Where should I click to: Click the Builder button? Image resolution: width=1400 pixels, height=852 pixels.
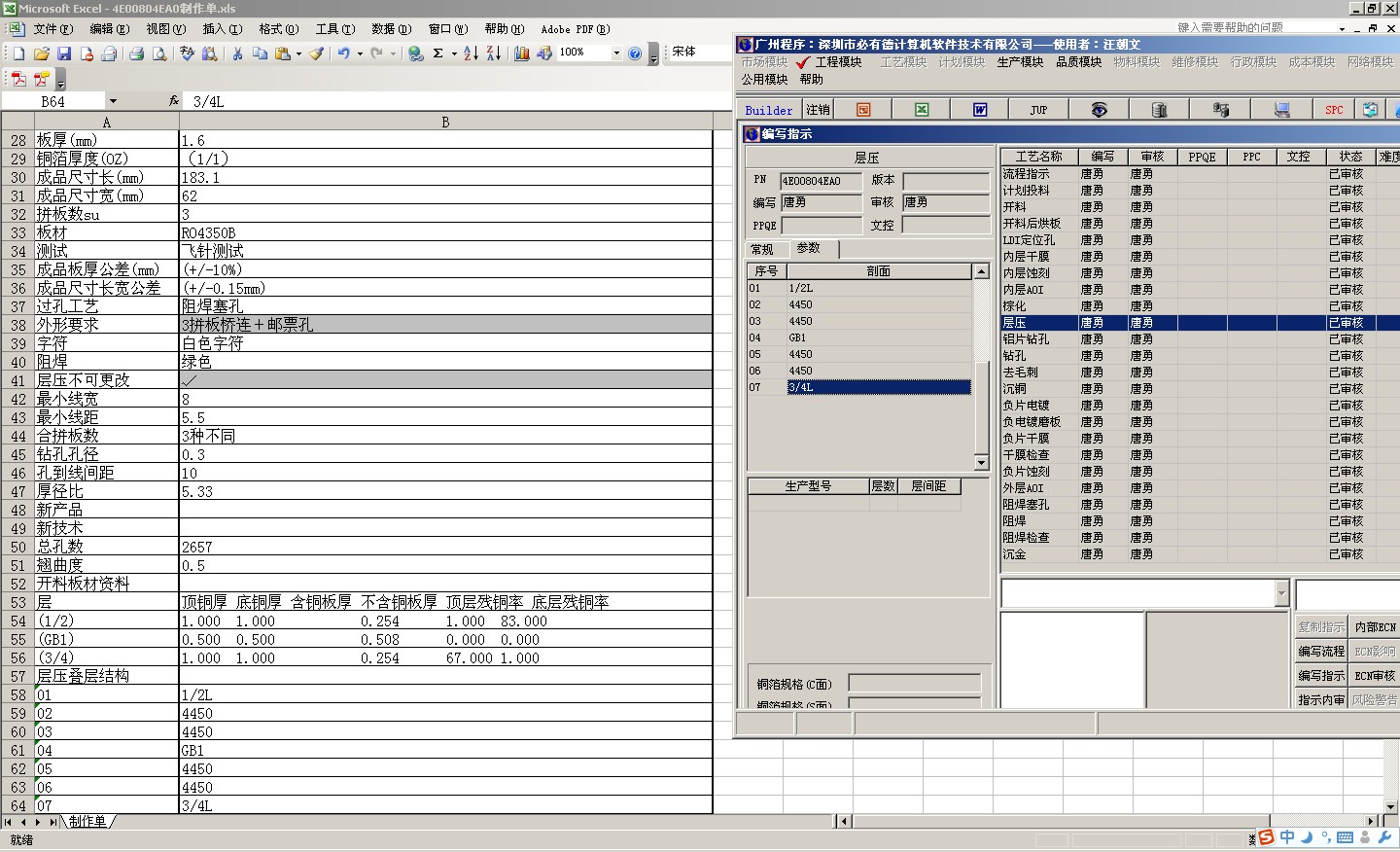click(x=769, y=110)
